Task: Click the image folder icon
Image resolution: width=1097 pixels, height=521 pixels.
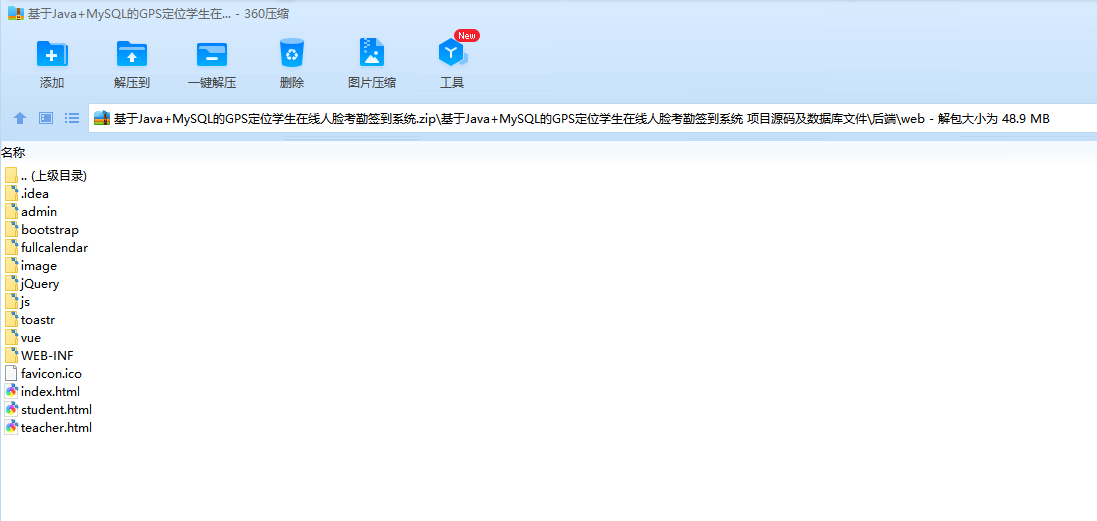Action: [11, 266]
